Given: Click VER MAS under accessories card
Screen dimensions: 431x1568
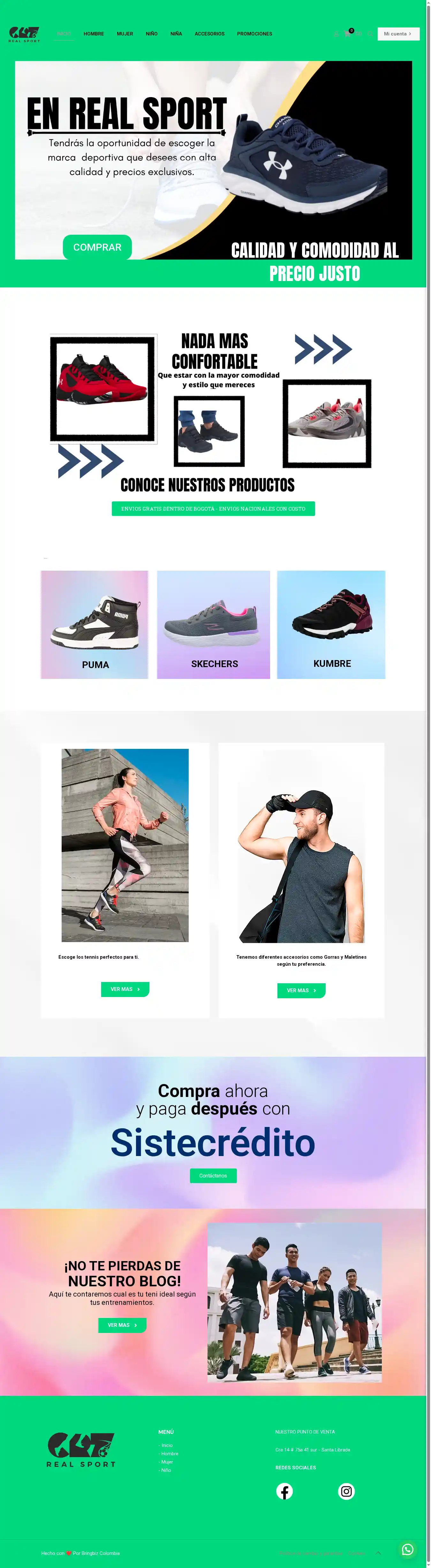Looking at the screenshot, I should tap(301, 990).
